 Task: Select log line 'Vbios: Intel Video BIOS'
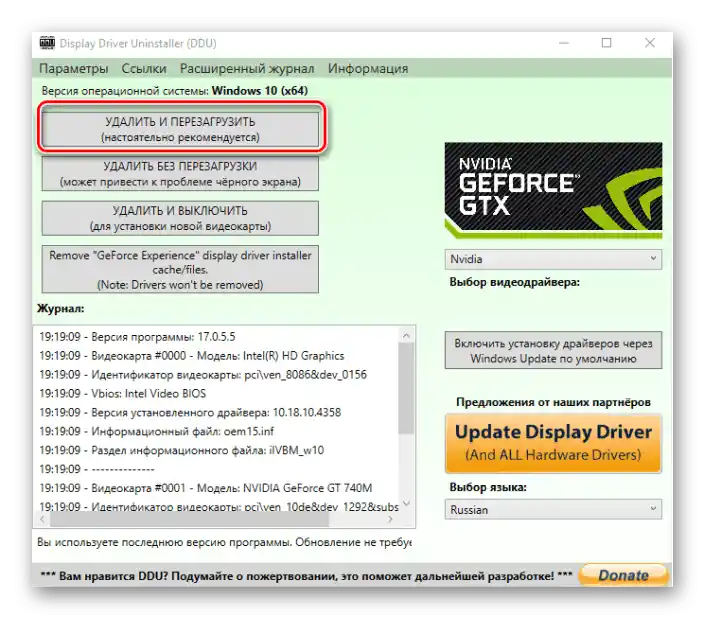point(122,393)
